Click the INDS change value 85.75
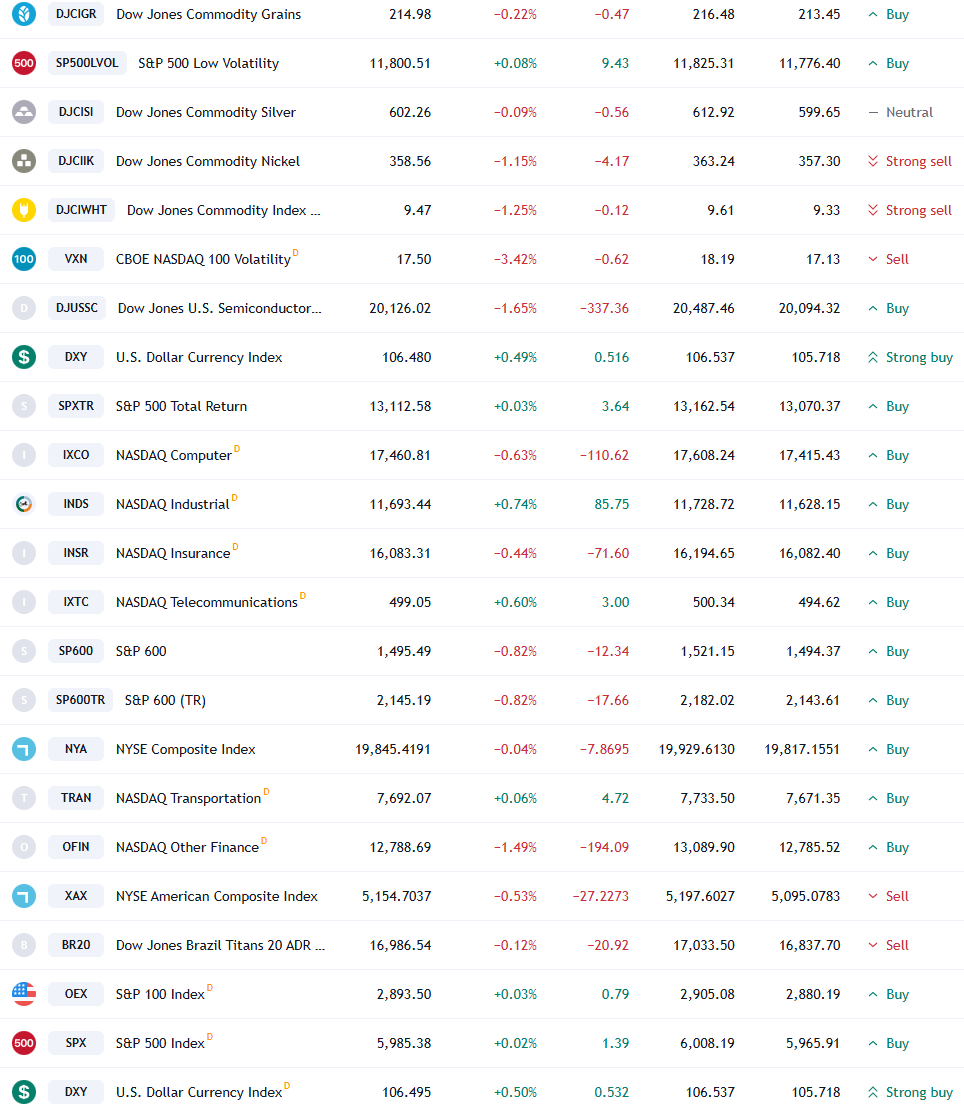Image resolution: width=964 pixels, height=1105 pixels. pyautogui.click(x=612, y=504)
